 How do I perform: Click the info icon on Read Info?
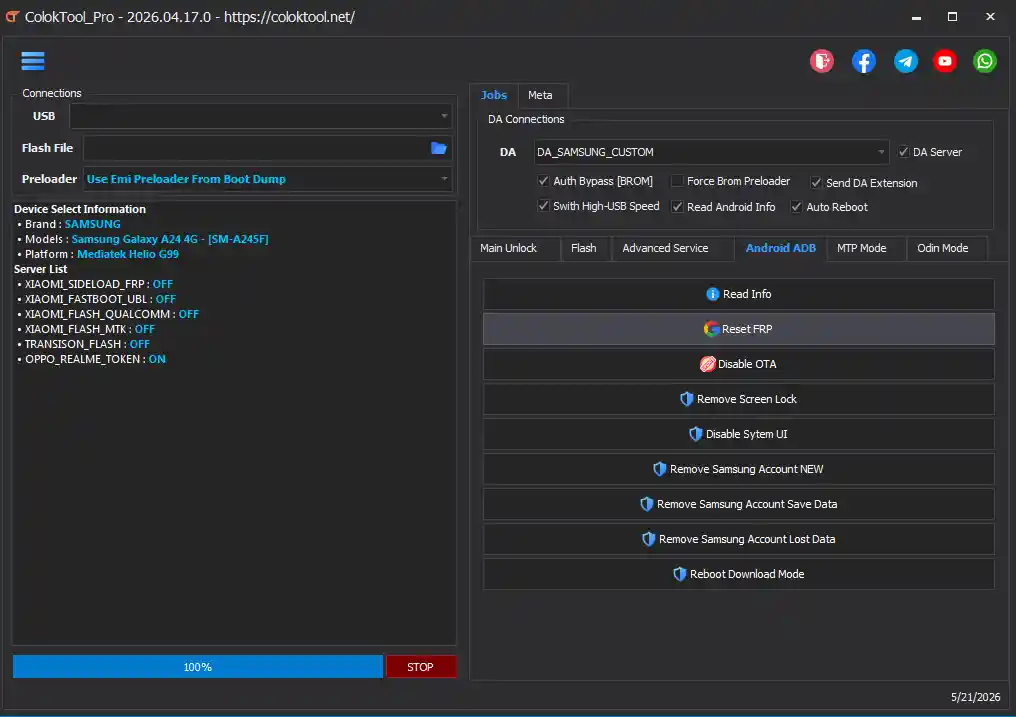(x=712, y=294)
